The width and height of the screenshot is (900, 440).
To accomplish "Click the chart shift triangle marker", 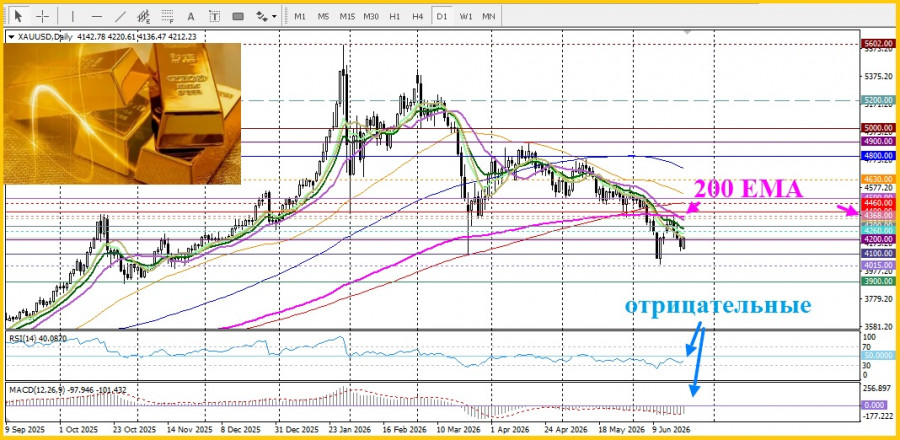I will (x=687, y=32).
